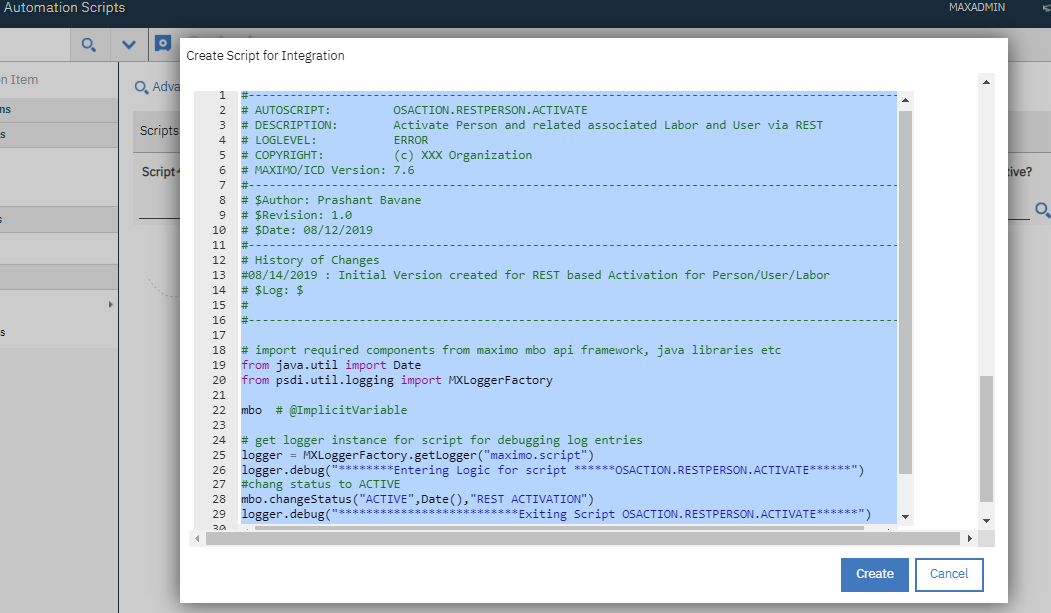Click the toolbar search magnifier icon
The height and width of the screenshot is (613, 1051).
(88, 44)
